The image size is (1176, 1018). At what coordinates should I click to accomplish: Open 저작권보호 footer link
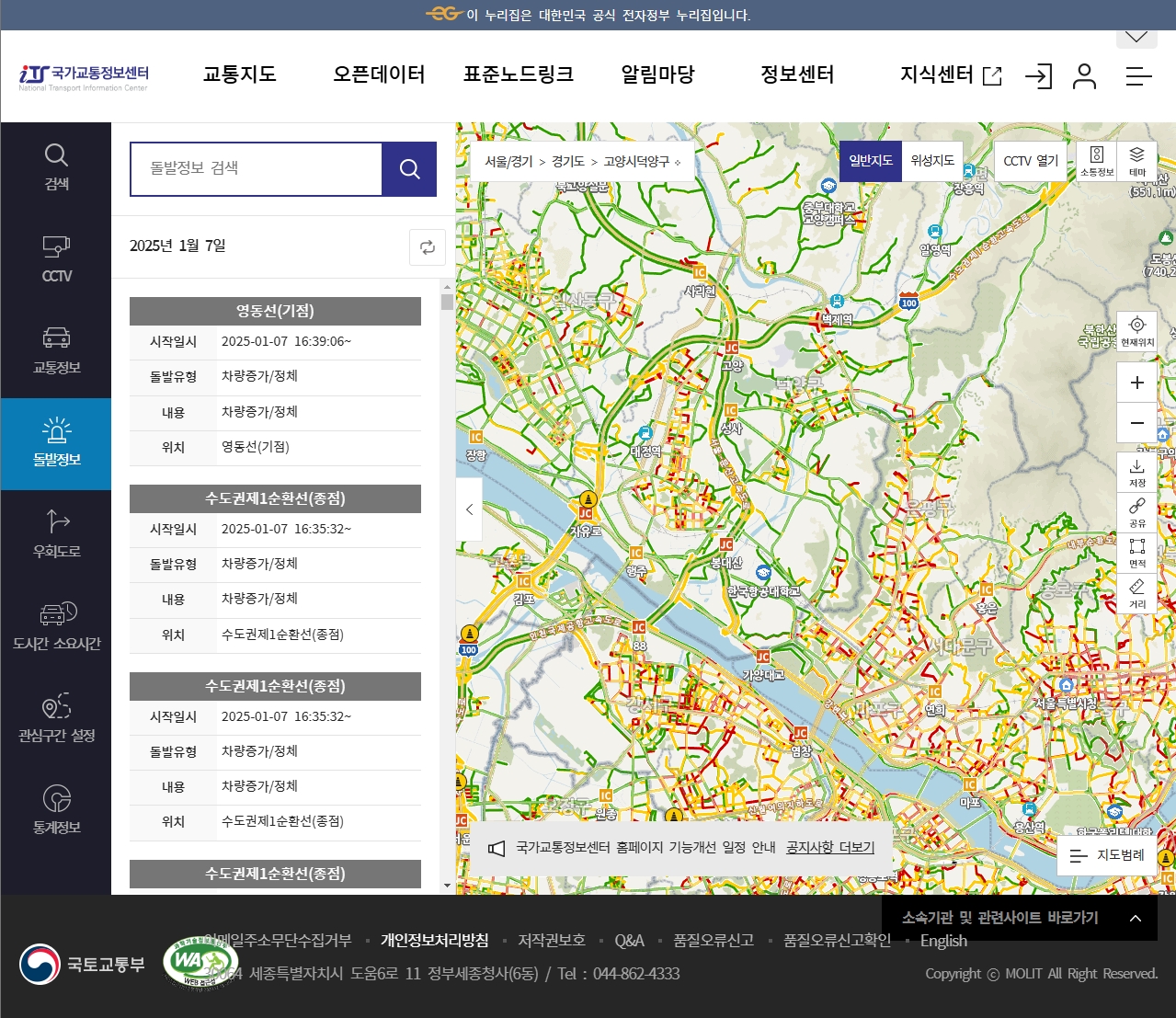(x=552, y=940)
